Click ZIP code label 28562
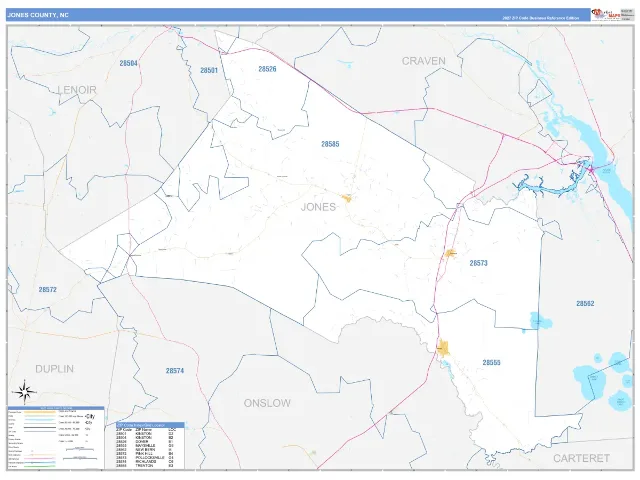640x480 pixels. (585, 303)
